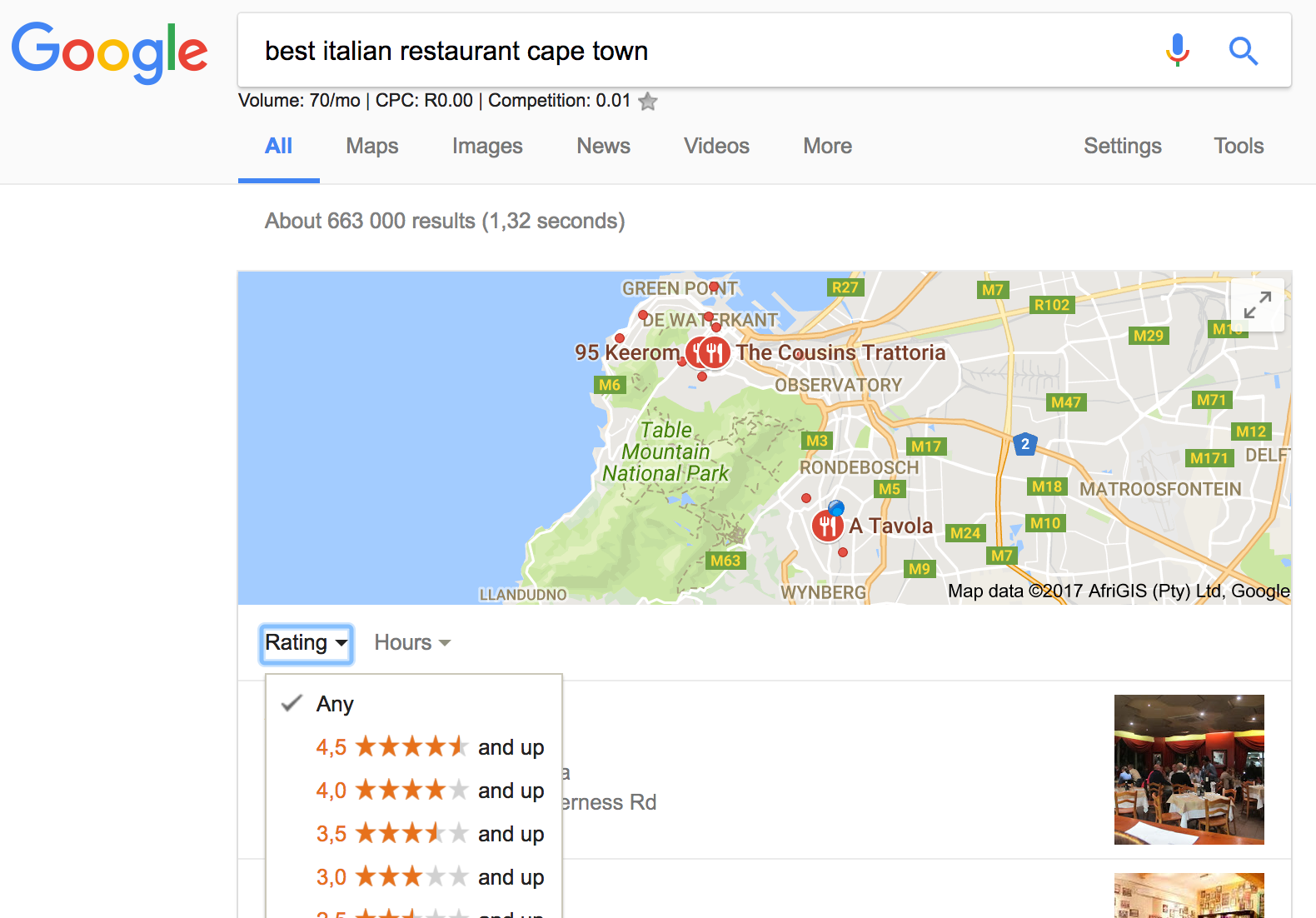Open search Settings
The width and height of the screenshot is (1316, 918).
tap(1122, 147)
